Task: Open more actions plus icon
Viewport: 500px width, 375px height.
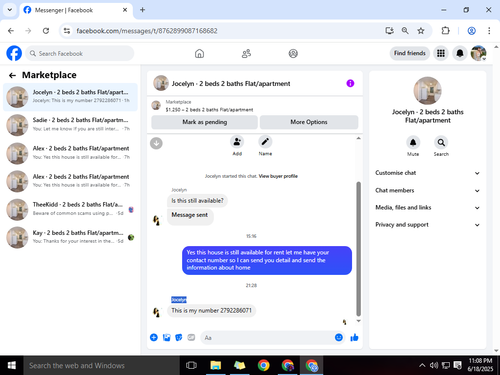Action: (x=154, y=338)
